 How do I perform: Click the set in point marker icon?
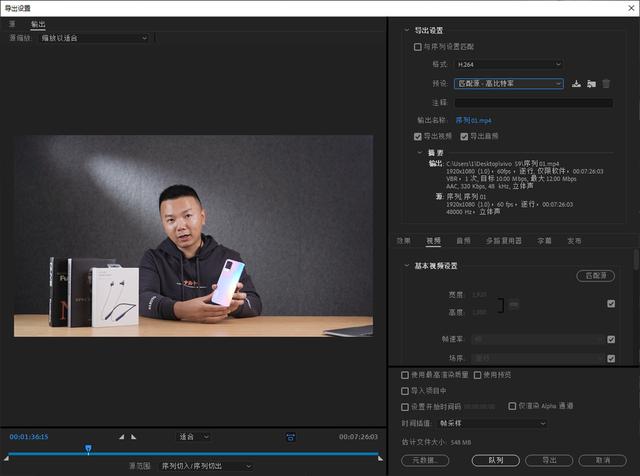121,437
